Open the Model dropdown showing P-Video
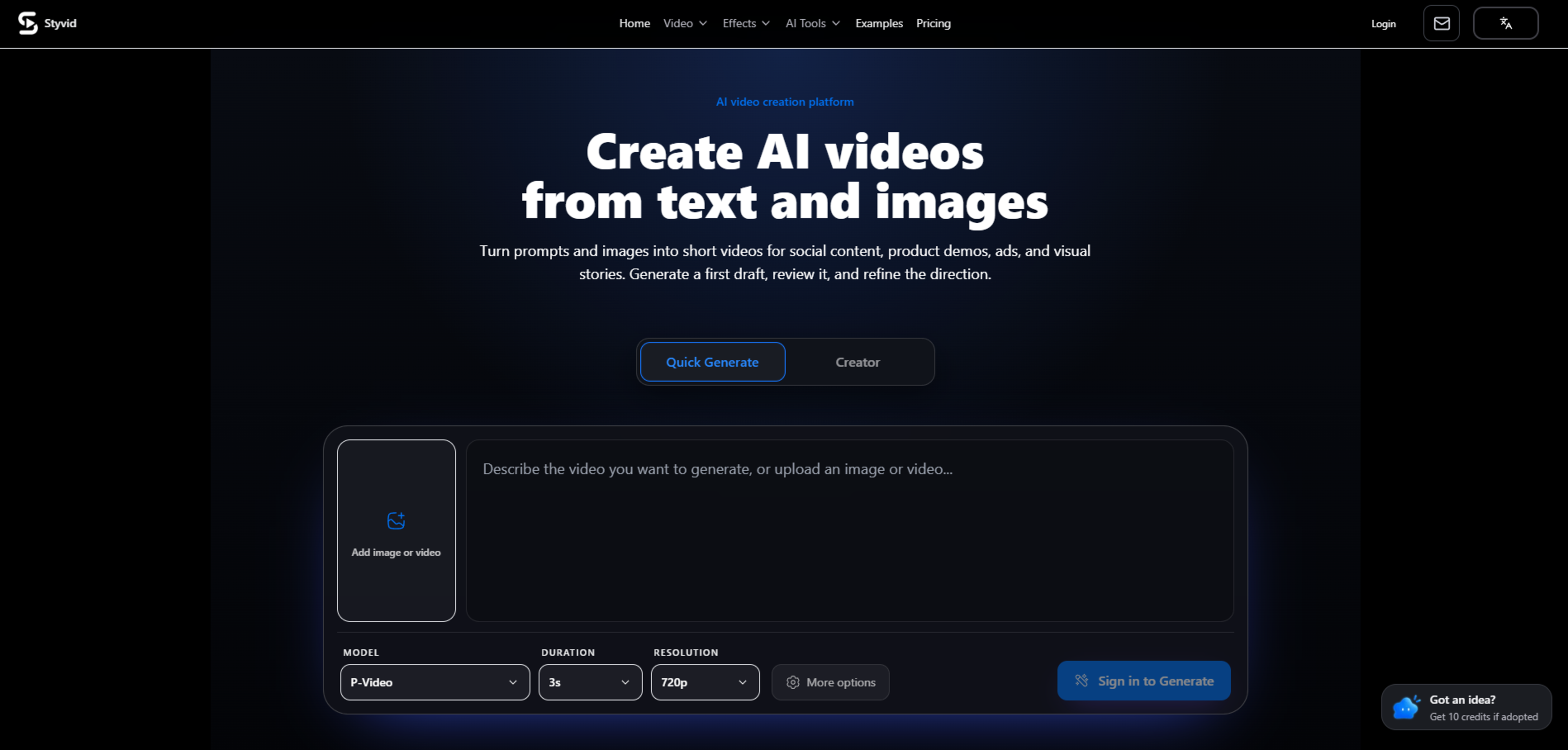 coord(434,682)
